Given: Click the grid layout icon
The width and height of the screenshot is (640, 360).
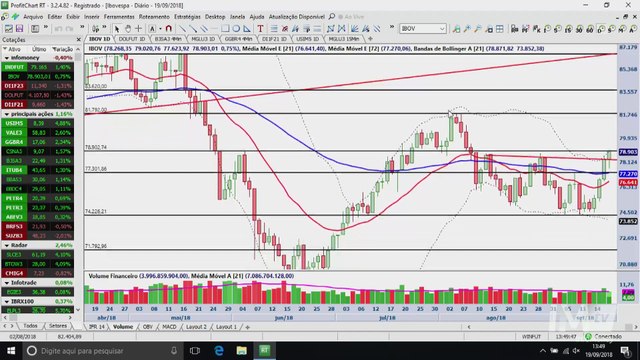Looking at the screenshot, I should 500,29.
